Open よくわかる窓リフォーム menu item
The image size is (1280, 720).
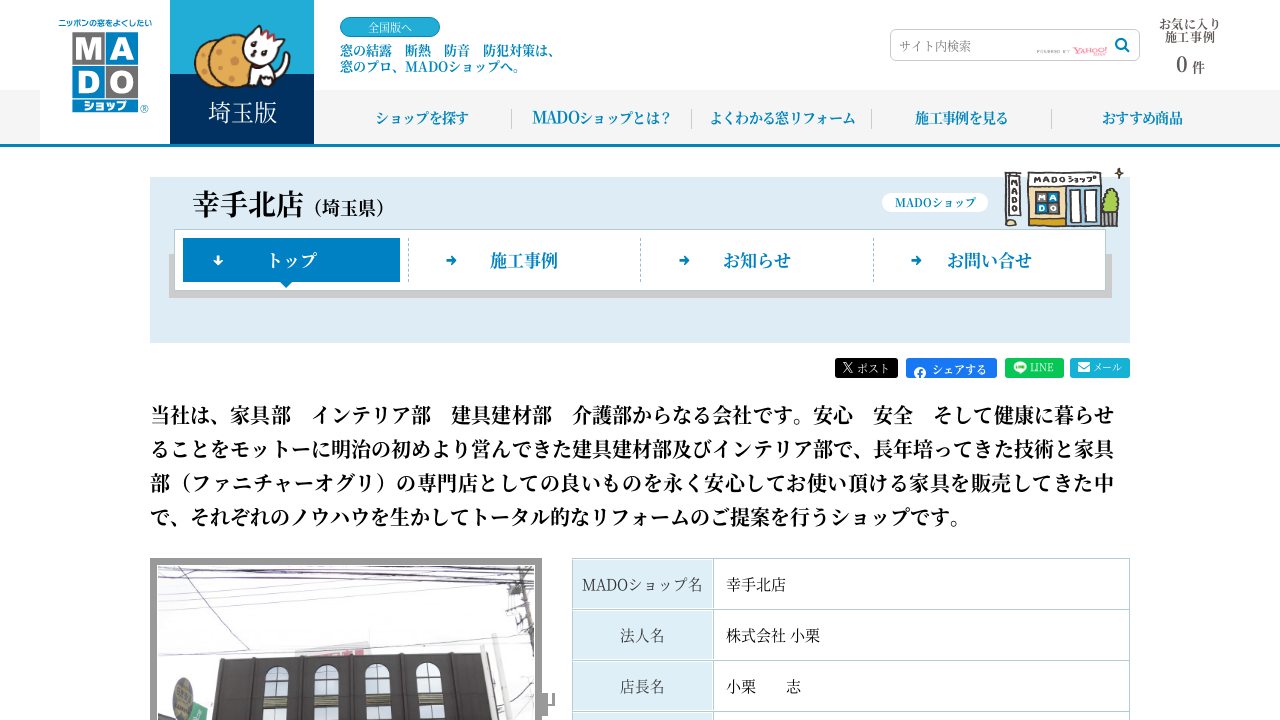pos(782,118)
